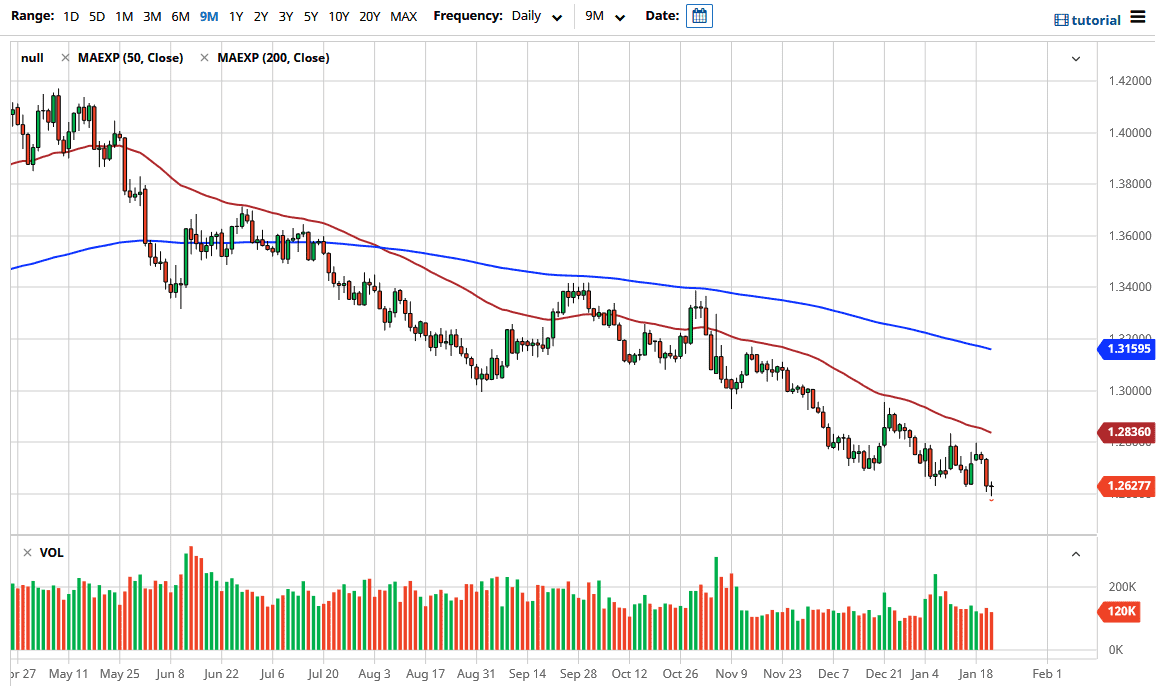The width and height of the screenshot is (1158, 690).
Task: Click the Aug 3 date label
Action: coord(374,674)
